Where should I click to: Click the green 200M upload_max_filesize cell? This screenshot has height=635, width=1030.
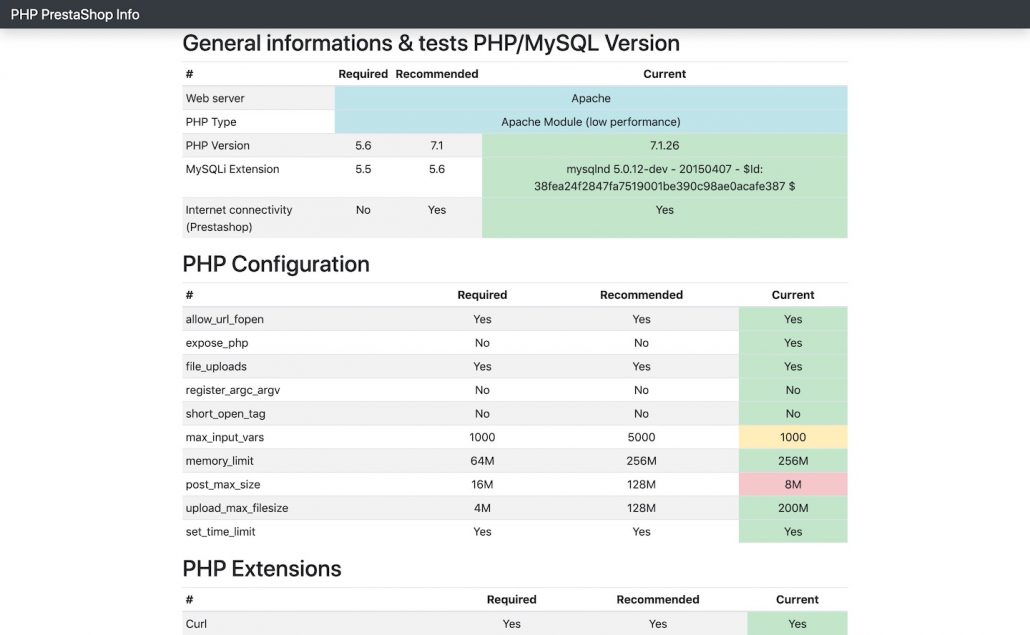793,508
